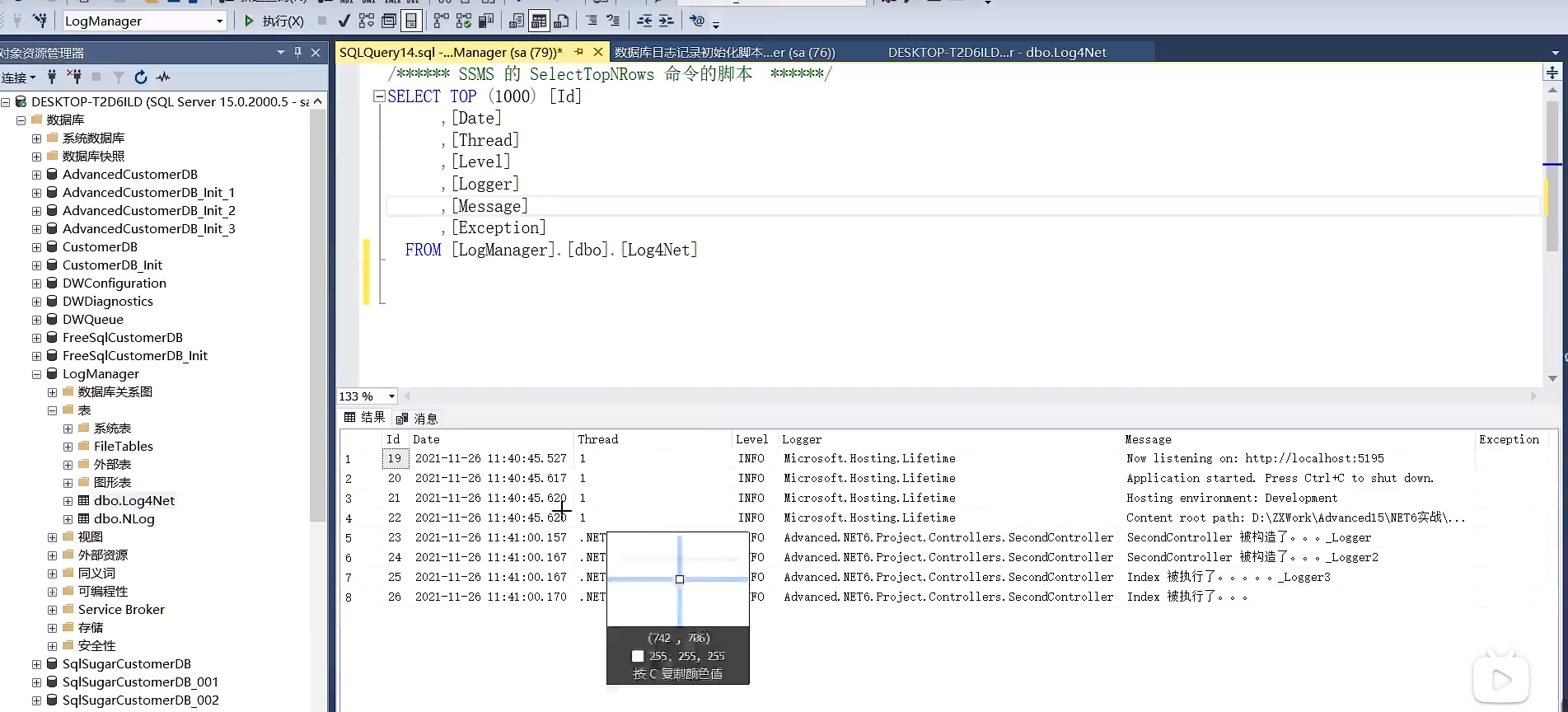Toggle Include Actual Execution Plan
This screenshot has height=712, width=1568.
coord(442,21)
